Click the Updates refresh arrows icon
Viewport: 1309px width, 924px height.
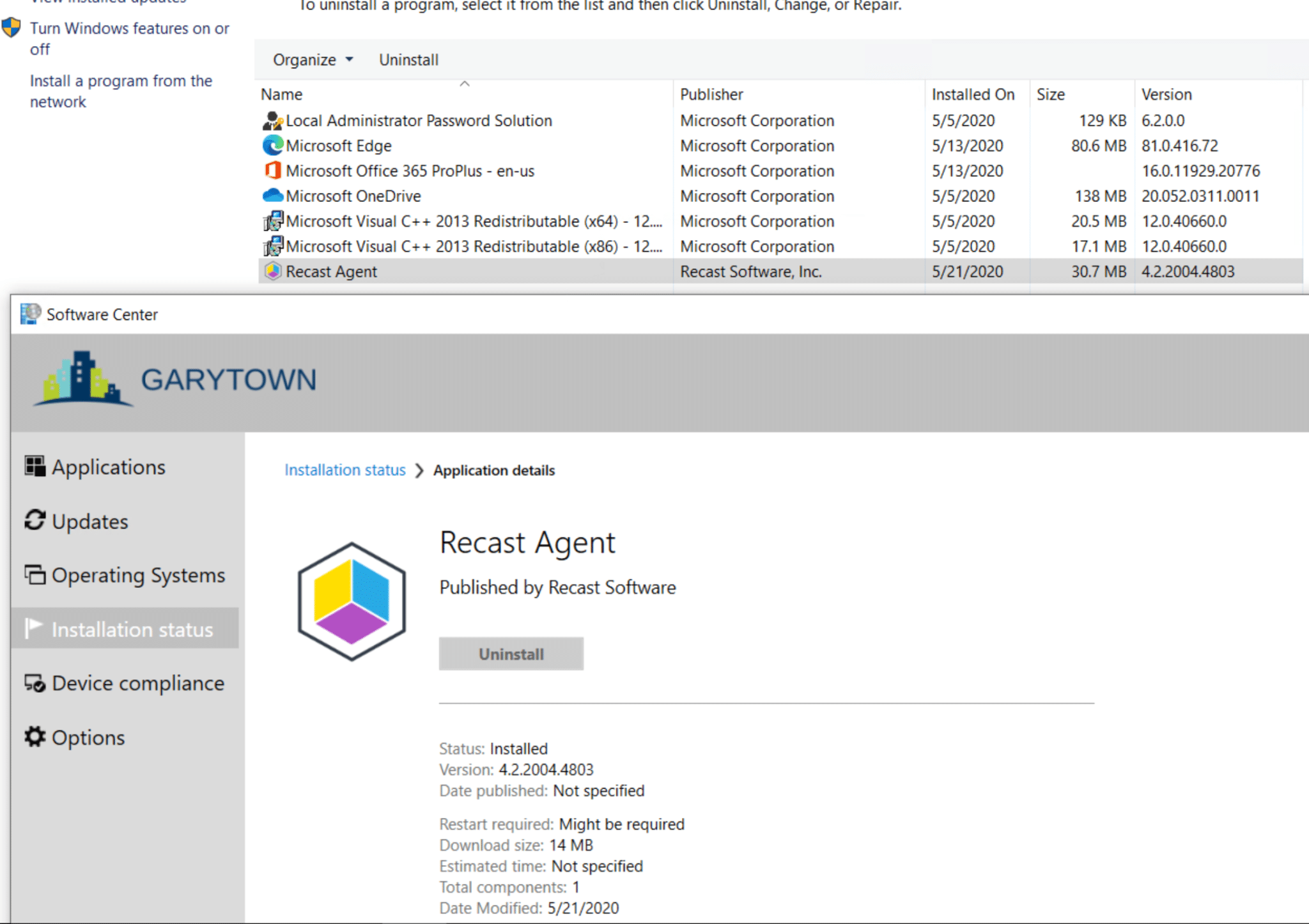pyautogui.click(x=35, y=520)
